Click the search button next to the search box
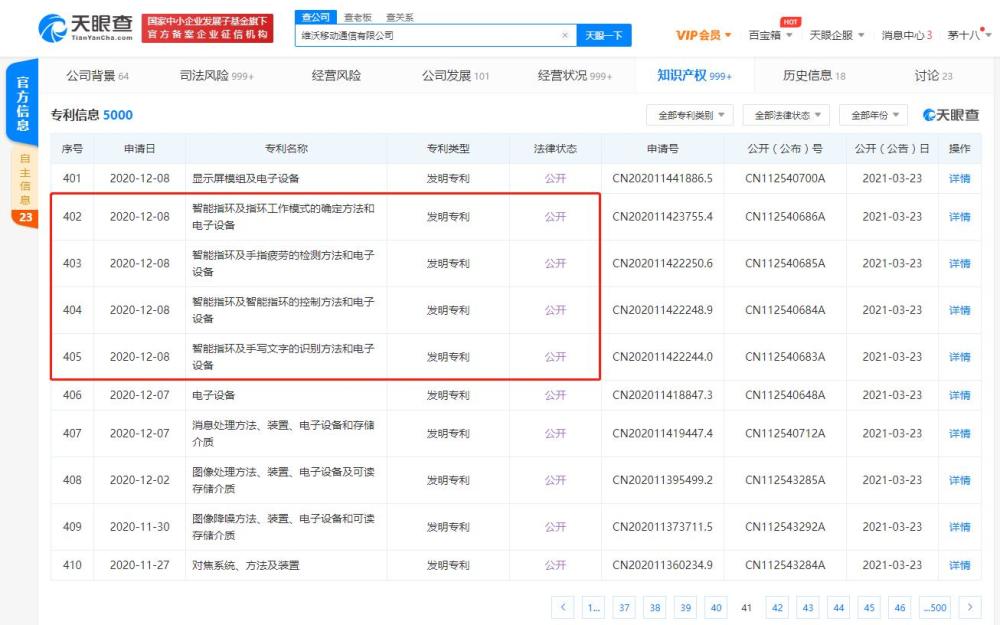This screenshot has height=625, width=1000. coord(604,36)
